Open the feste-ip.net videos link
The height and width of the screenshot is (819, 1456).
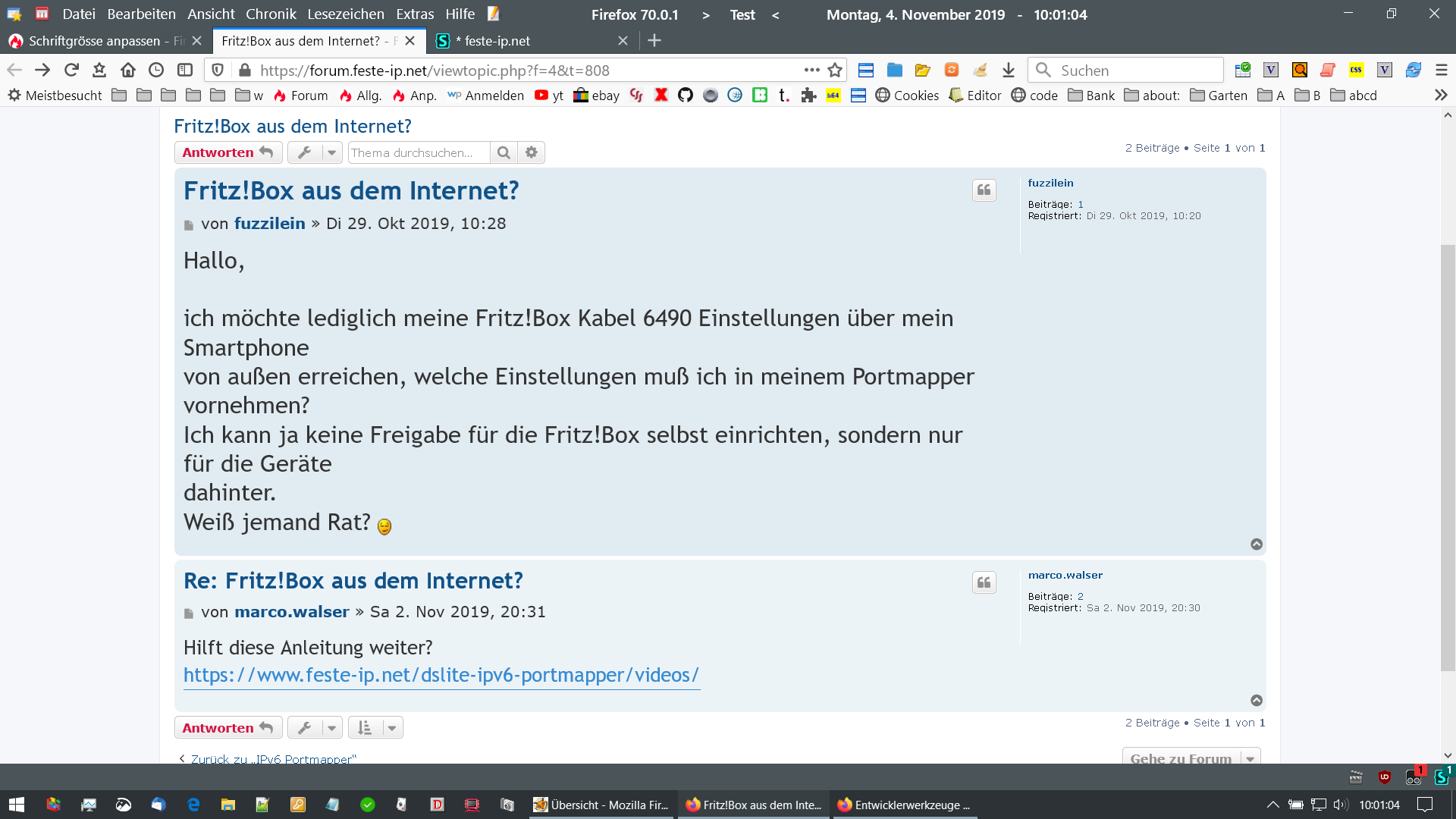tap(441, 675)
